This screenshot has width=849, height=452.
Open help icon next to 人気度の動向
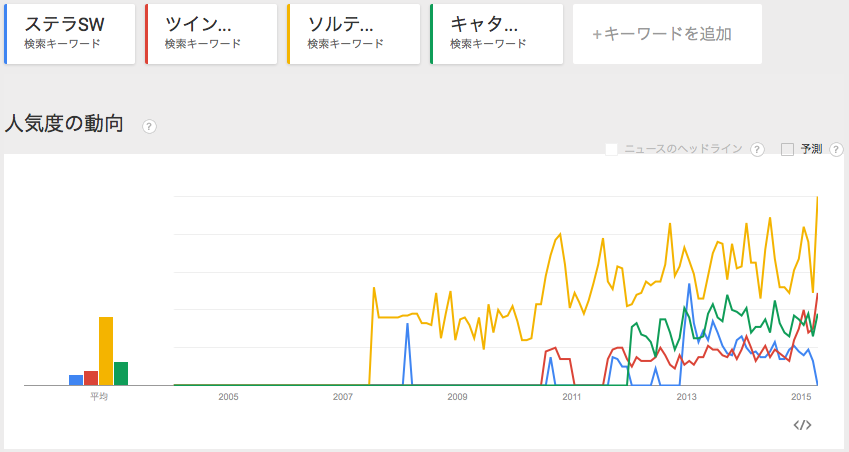[x=149, y=127]
